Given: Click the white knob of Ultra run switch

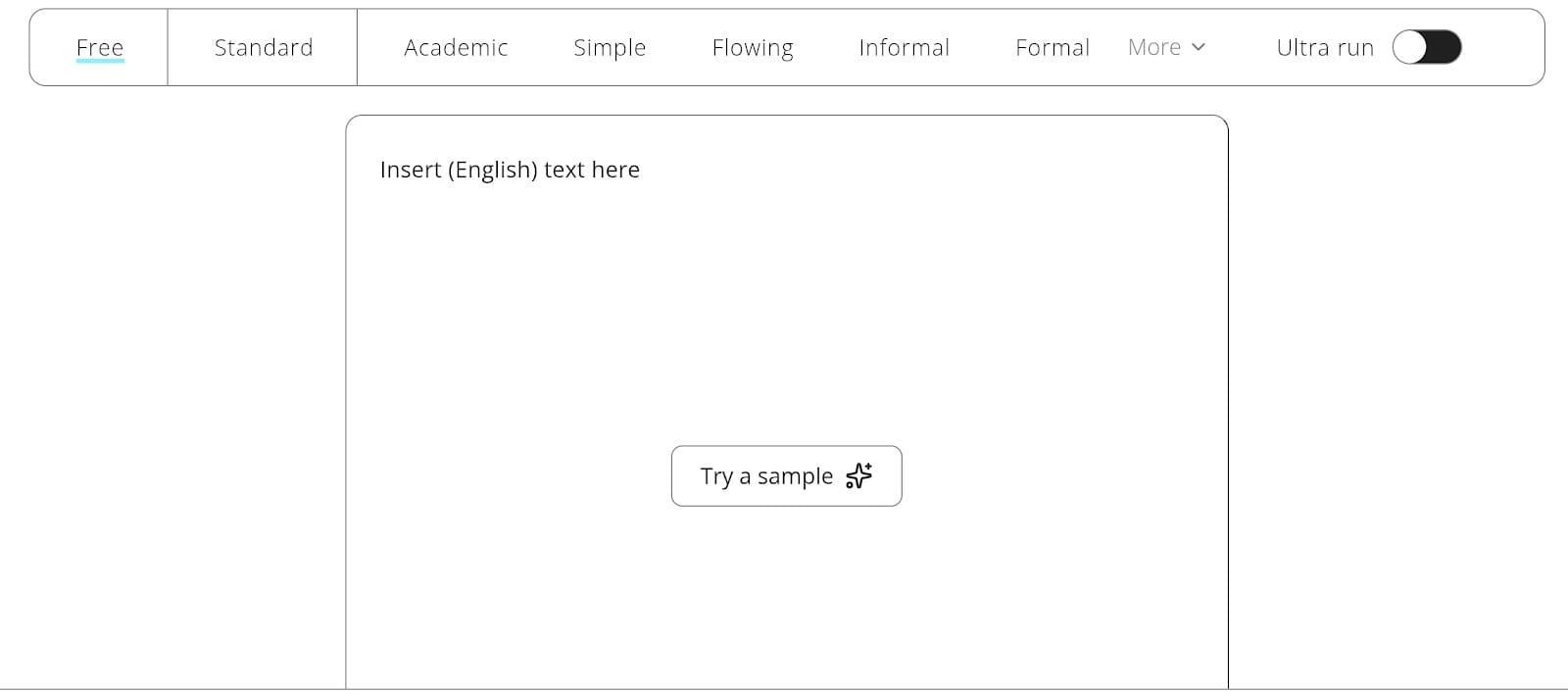Looking at the screenshot, I should (1410, 47).
